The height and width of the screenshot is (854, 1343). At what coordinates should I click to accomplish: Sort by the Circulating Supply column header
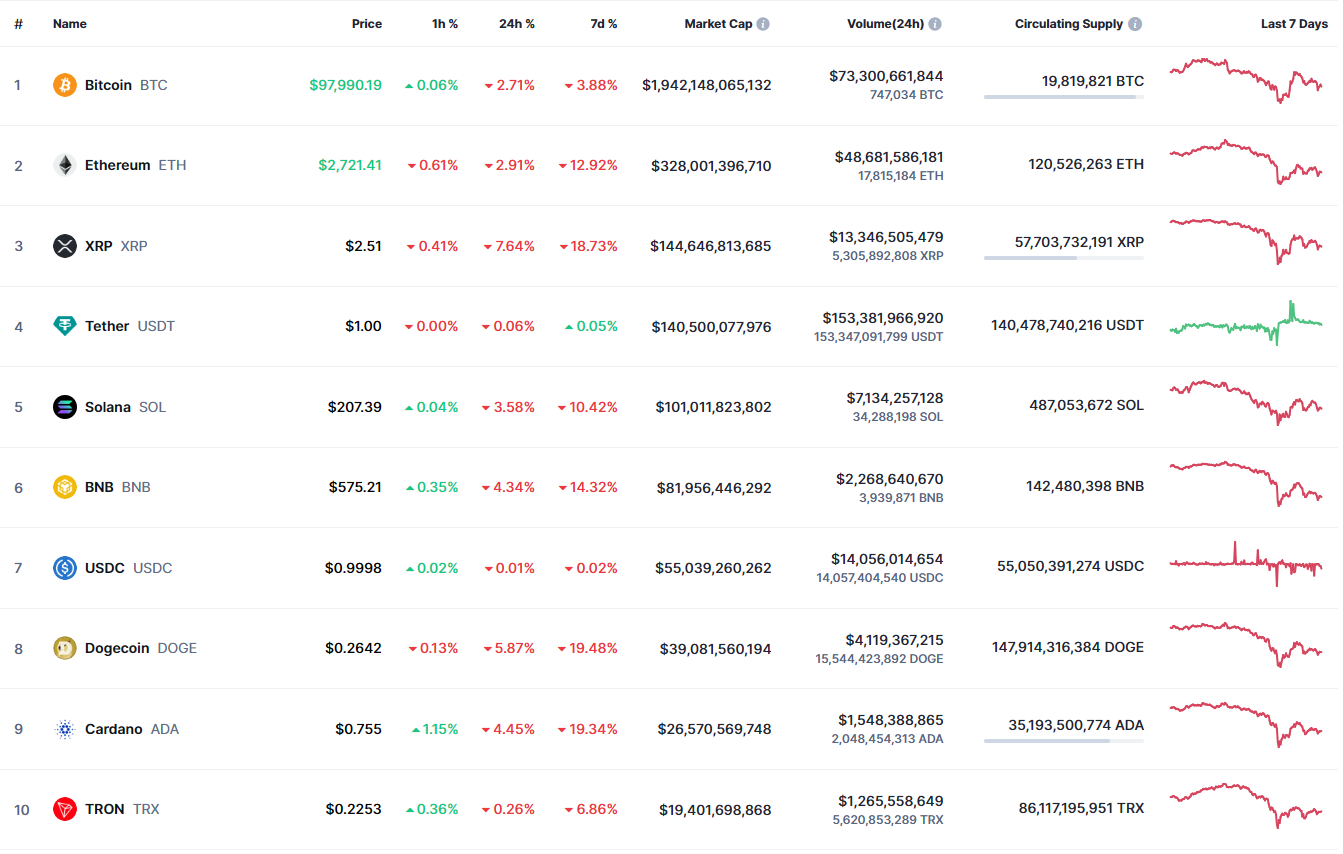tap(1069, 24)
